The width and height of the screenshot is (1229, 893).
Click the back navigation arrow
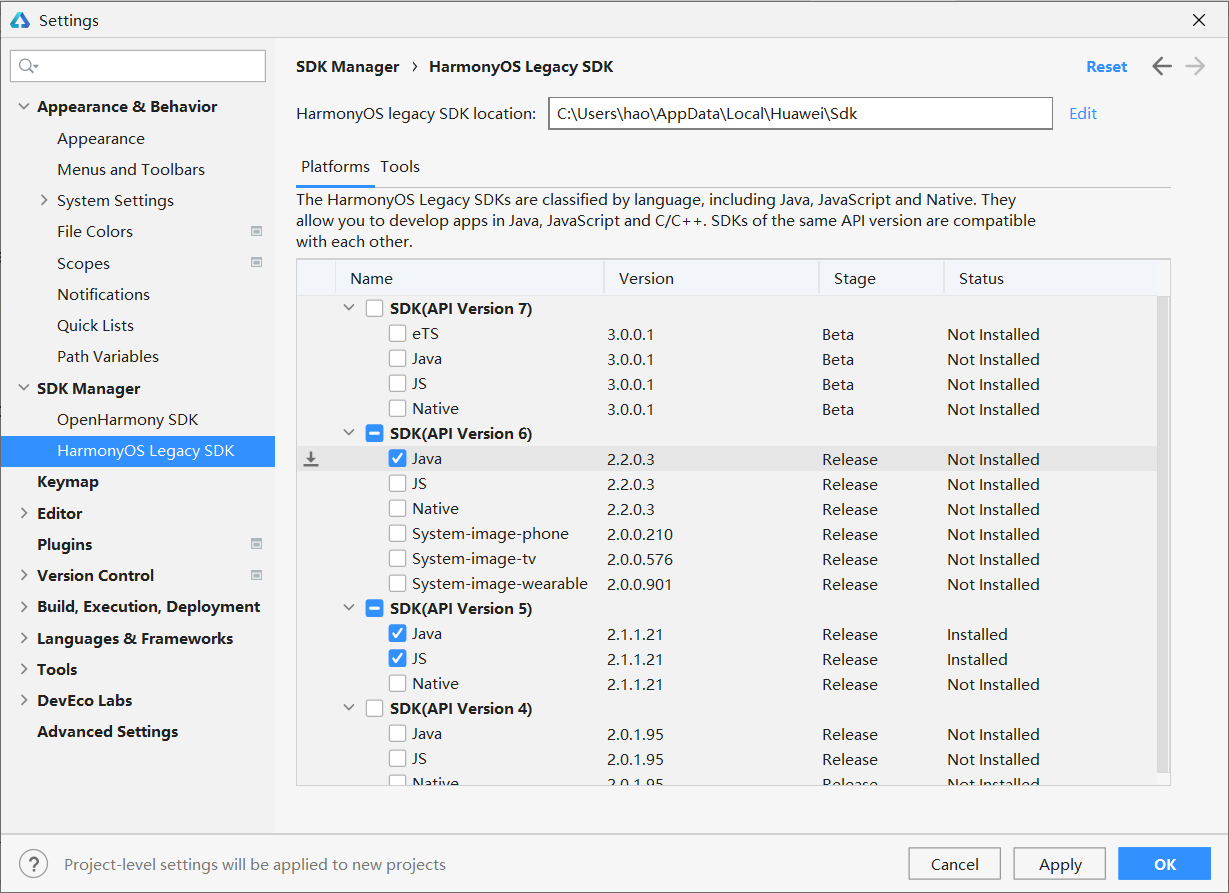tap(1161, 67)
